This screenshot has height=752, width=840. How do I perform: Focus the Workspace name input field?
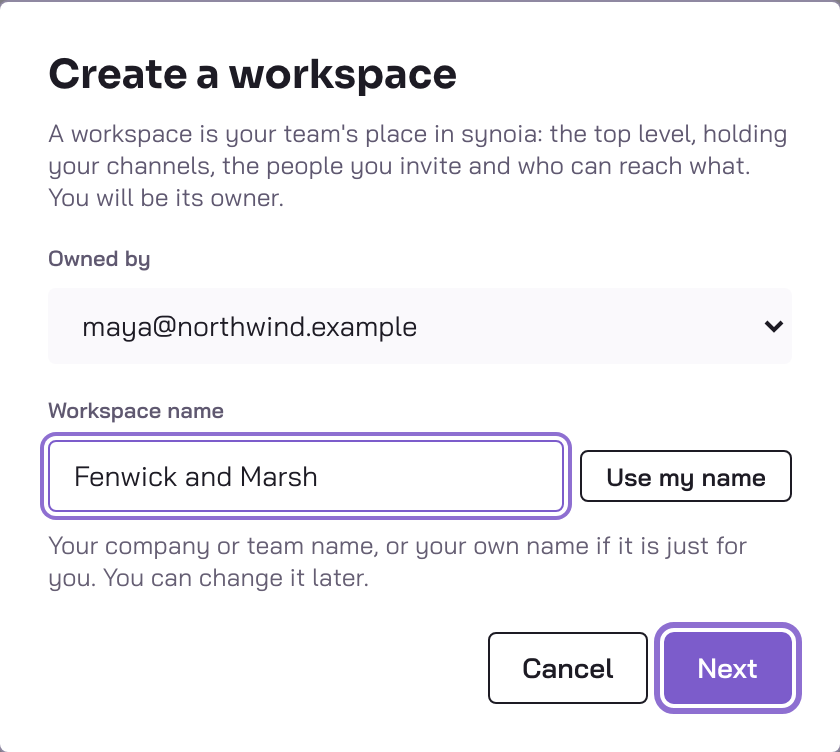point(306,476)
